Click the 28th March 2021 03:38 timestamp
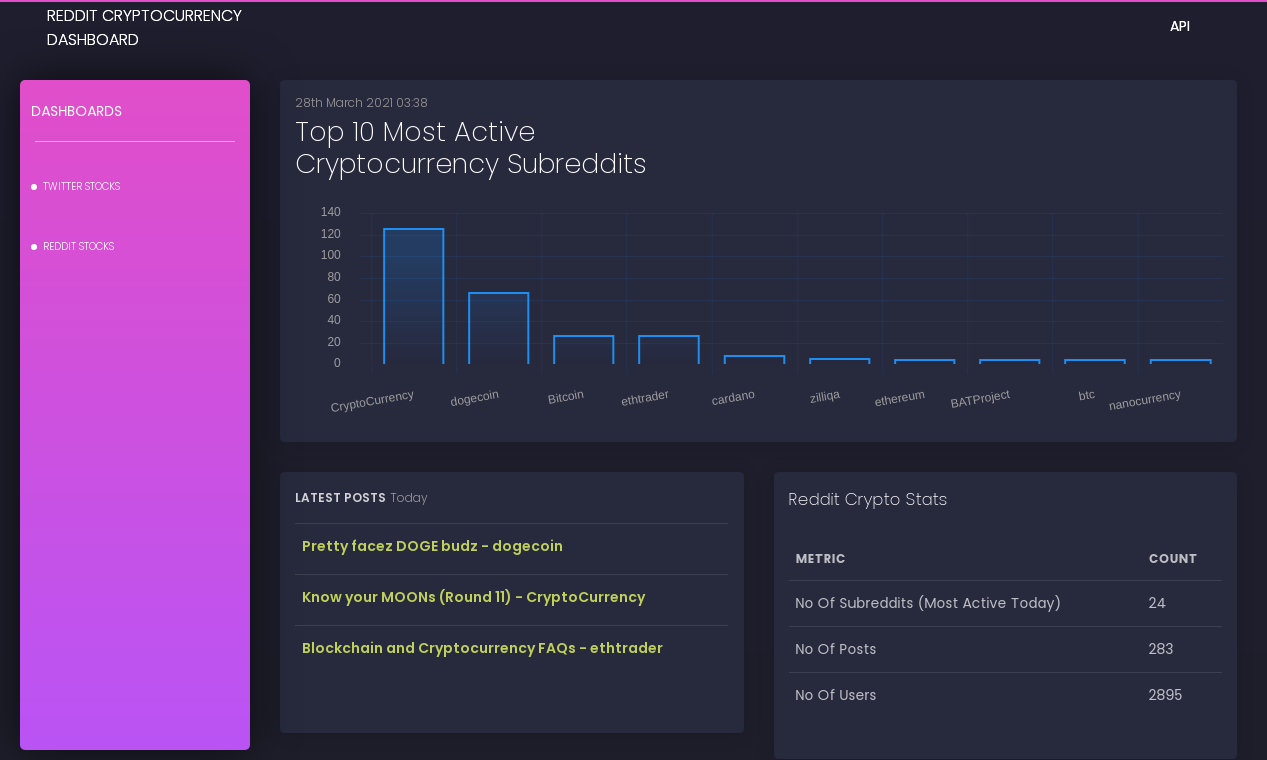Image resolution: width=1267 pixels, height=760 pixels. (361, 103)
